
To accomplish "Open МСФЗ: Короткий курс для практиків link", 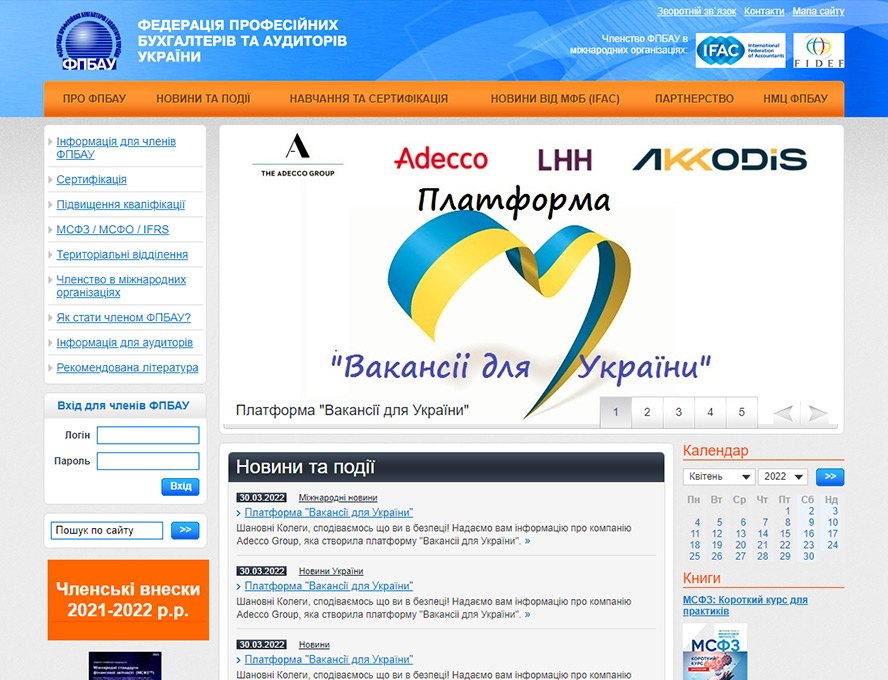I will [745, 605].
